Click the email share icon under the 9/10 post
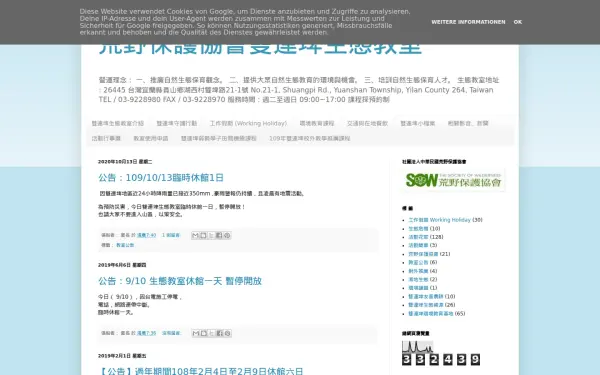Screen dimensions: 600x375 tap(196, 333)
